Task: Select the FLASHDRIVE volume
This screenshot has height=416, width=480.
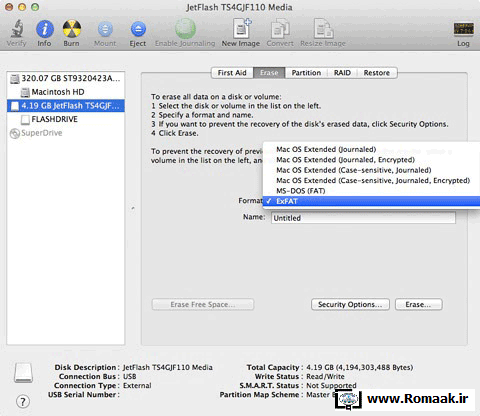Action: click(66, 119)
